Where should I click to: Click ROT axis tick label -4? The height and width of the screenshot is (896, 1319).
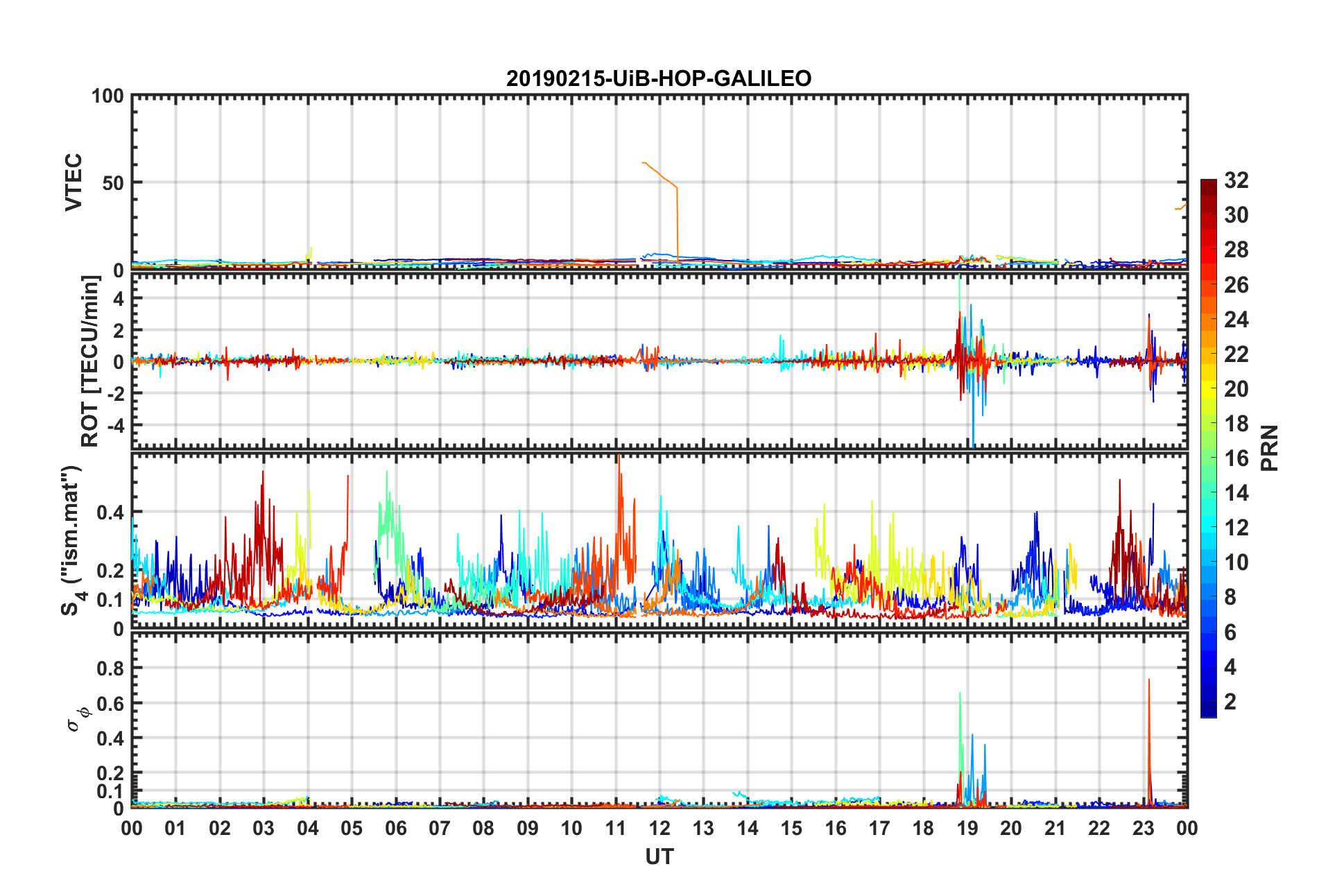(115, 424)
